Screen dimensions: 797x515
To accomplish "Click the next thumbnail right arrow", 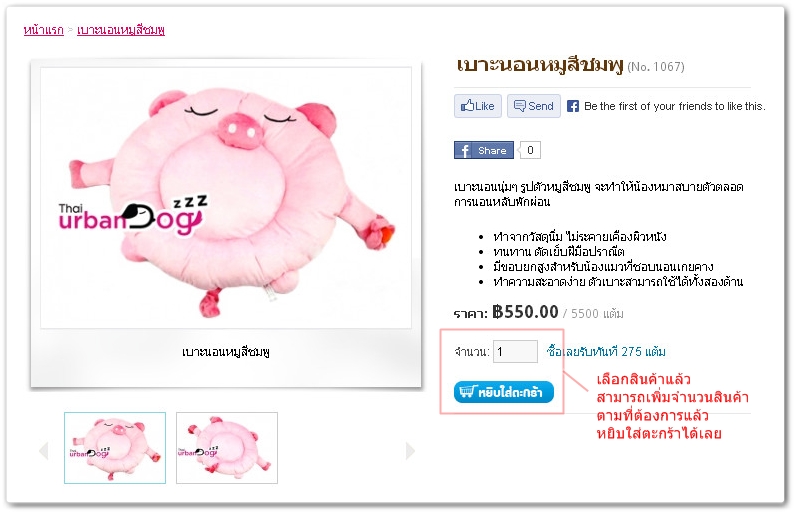I will tap(410, 450).
